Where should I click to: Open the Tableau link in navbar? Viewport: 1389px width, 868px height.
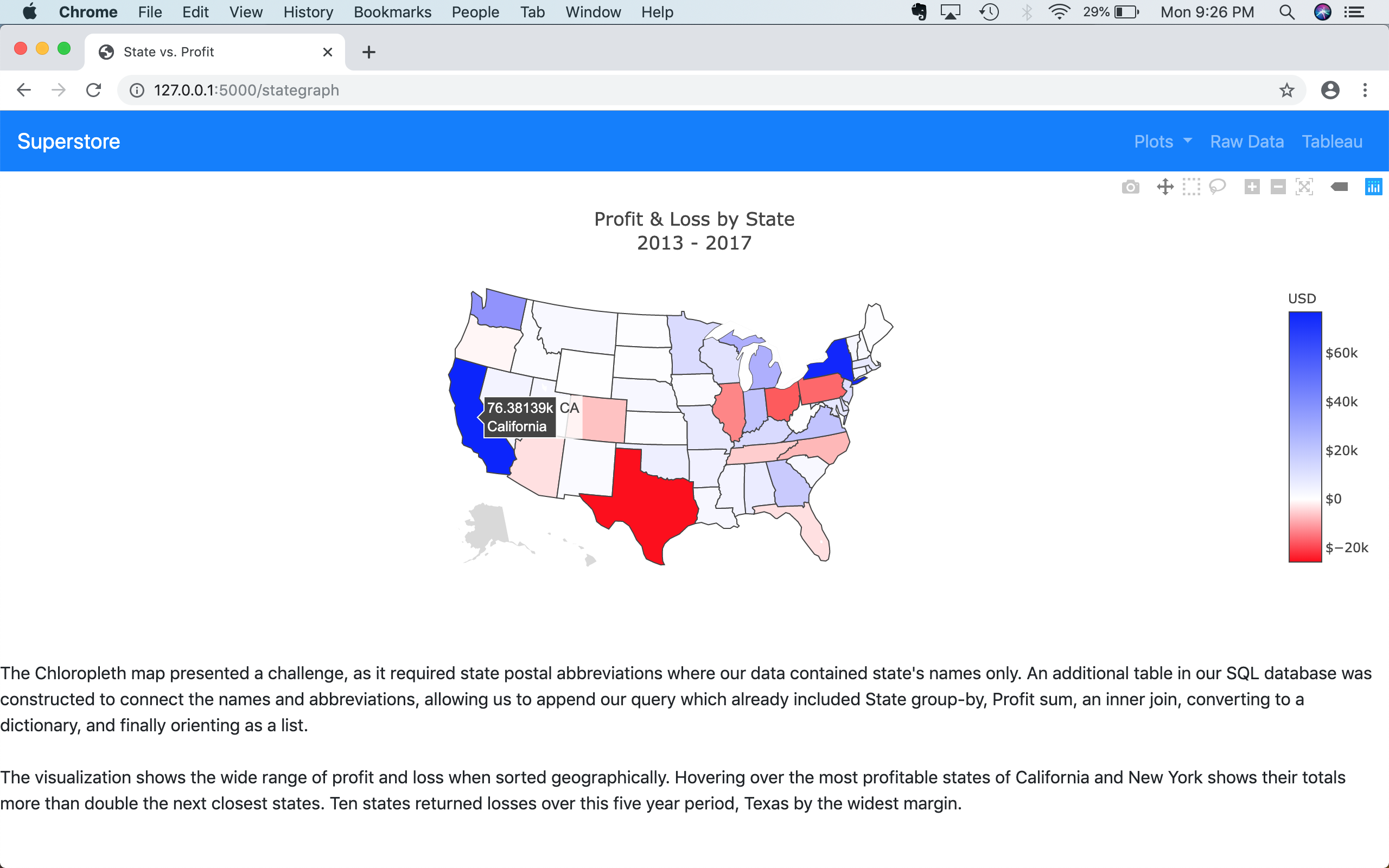(x=1331, y=142)
